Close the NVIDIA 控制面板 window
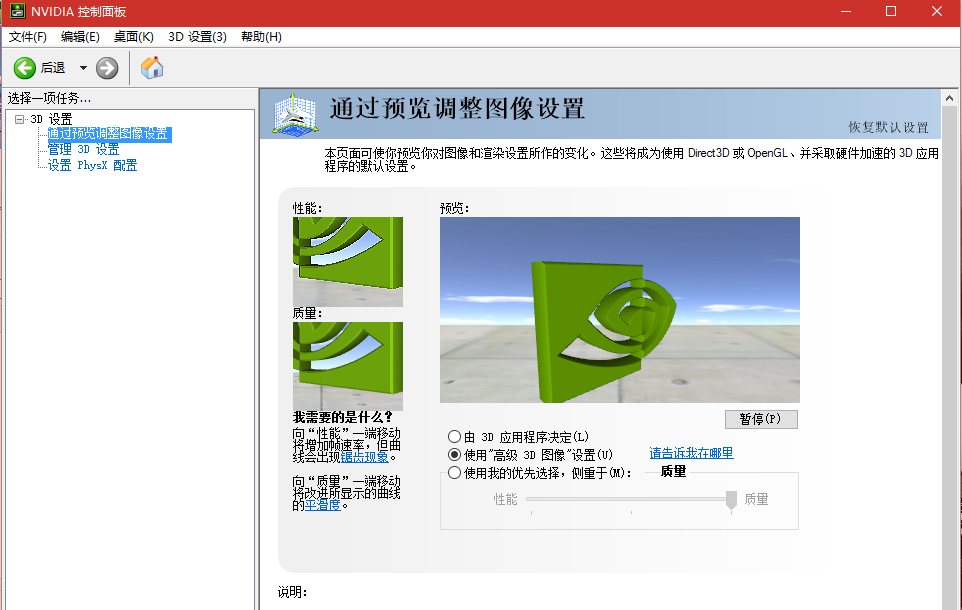The width and height of the screenshot is (962, 610). (x=937, y=12)
